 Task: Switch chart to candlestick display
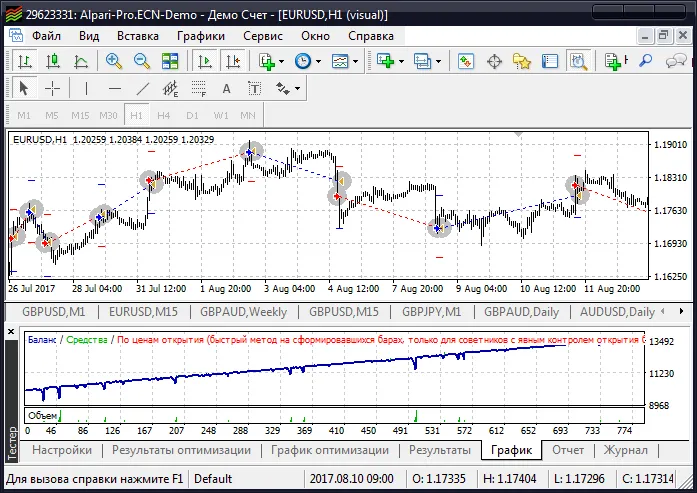click(x=53, y=61)
